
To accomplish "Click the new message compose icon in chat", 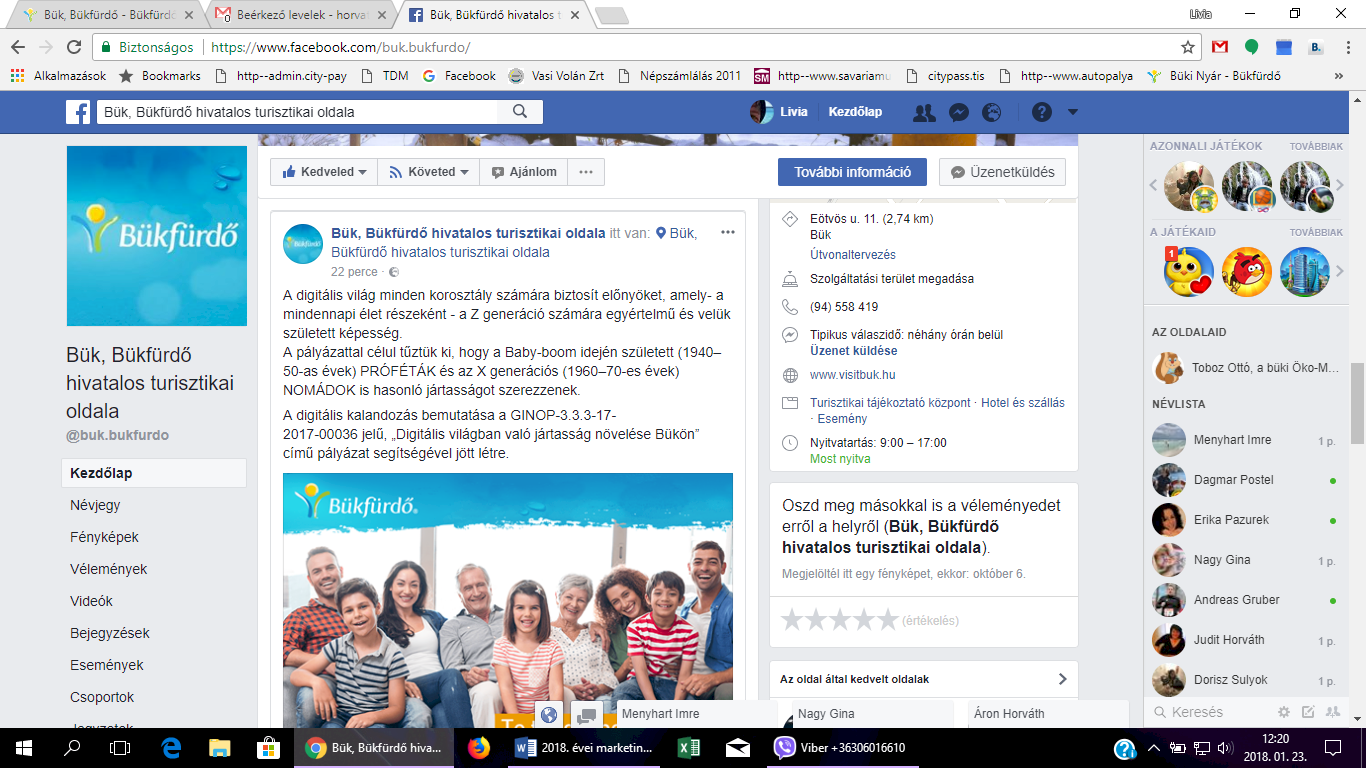I will point(1308,712).
